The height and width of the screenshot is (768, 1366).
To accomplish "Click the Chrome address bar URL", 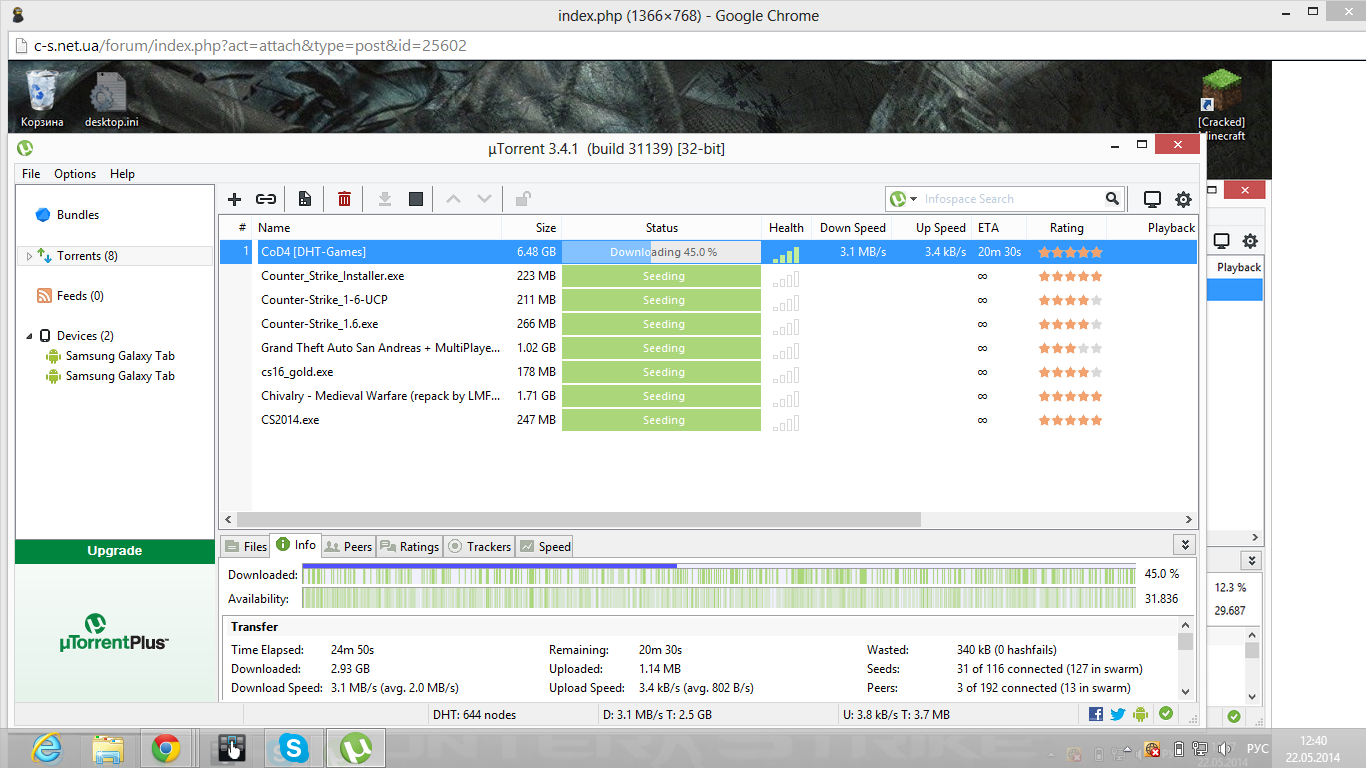I will pyautogui.click(x=250, y=46).
